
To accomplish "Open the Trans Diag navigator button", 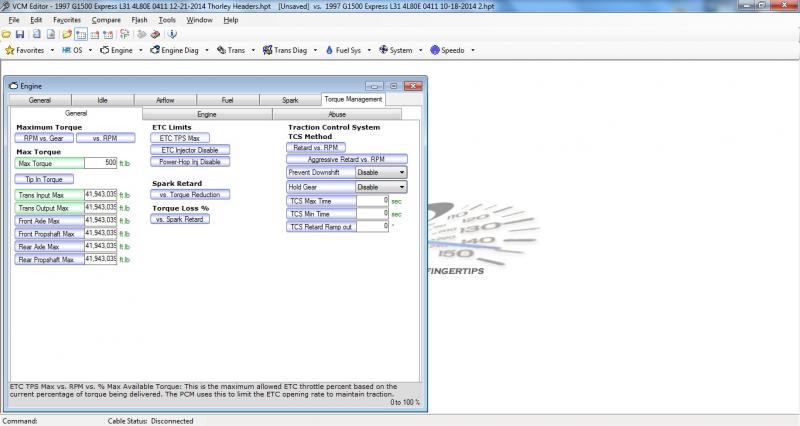I will tap(285, 50).
